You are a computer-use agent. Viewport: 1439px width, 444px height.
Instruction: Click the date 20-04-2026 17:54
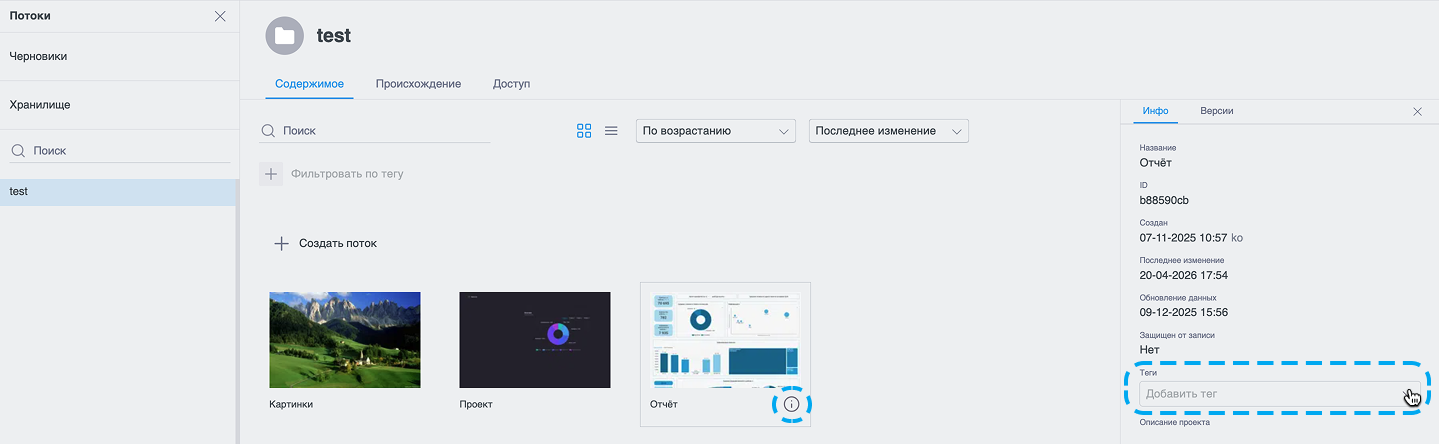point(1184,275)
